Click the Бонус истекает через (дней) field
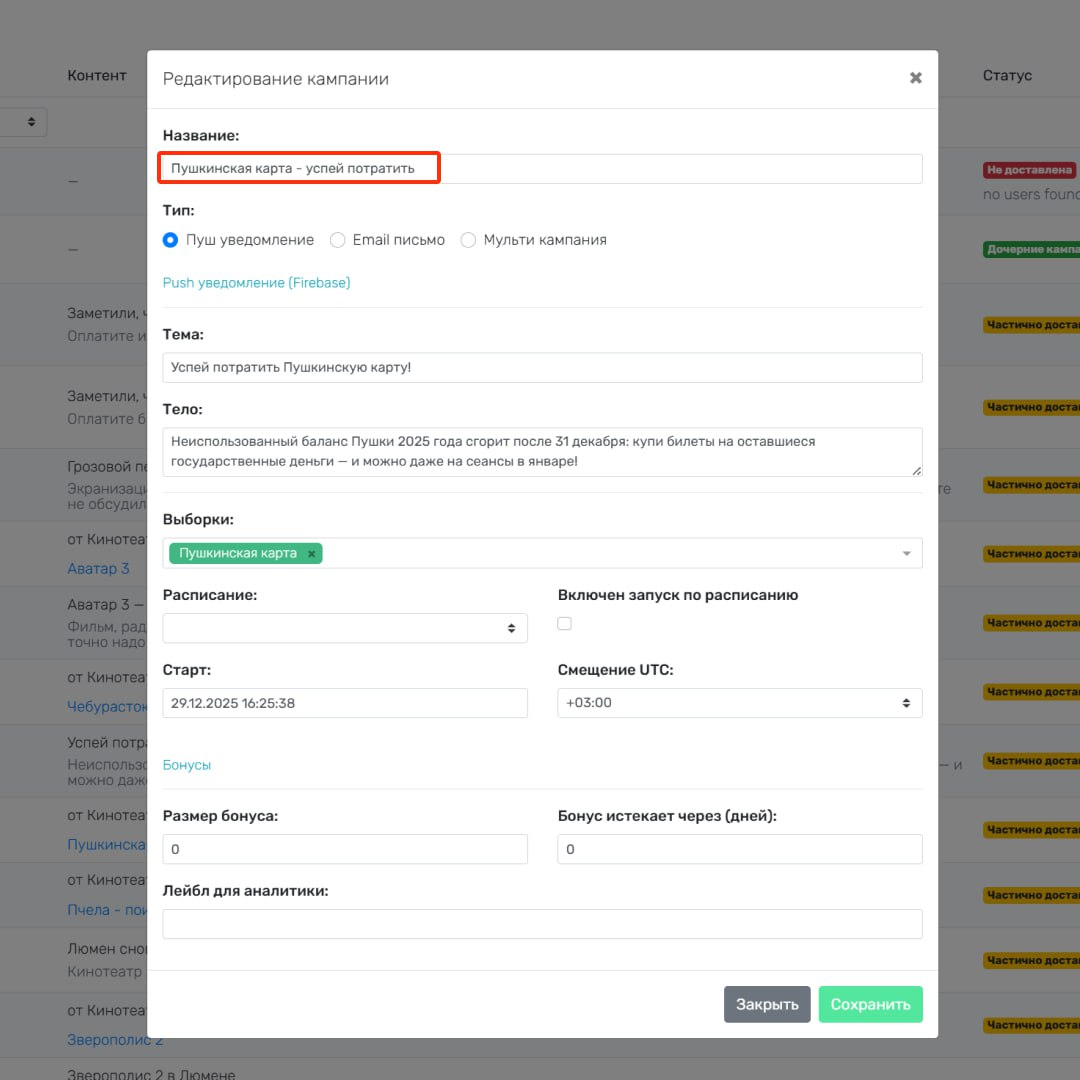Viewport: 1080px width, 1080px height. coord(740,849)
